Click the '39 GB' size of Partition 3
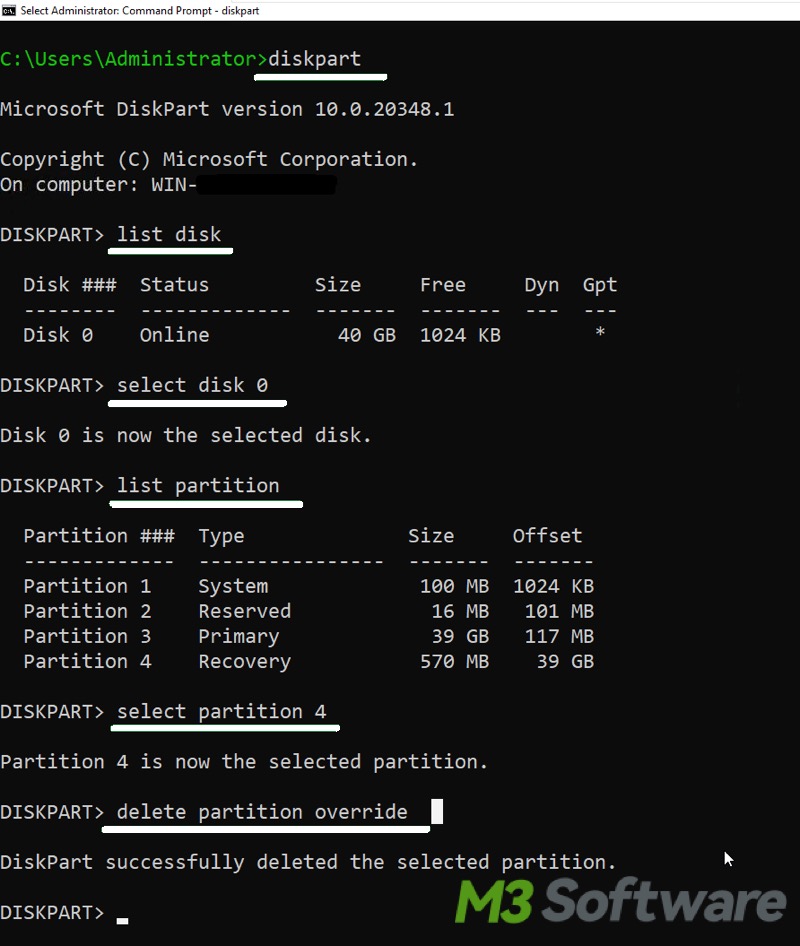The image size is (800, 946). tap(460, 636)
